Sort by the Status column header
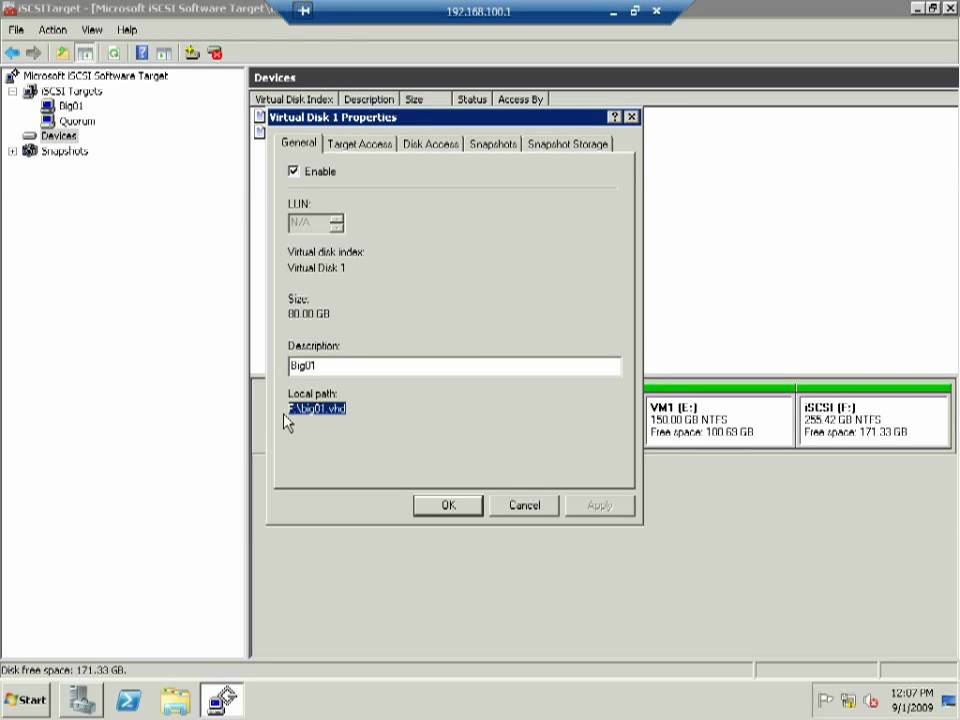Viewport: 960px width, 720px height. (471, 99)
